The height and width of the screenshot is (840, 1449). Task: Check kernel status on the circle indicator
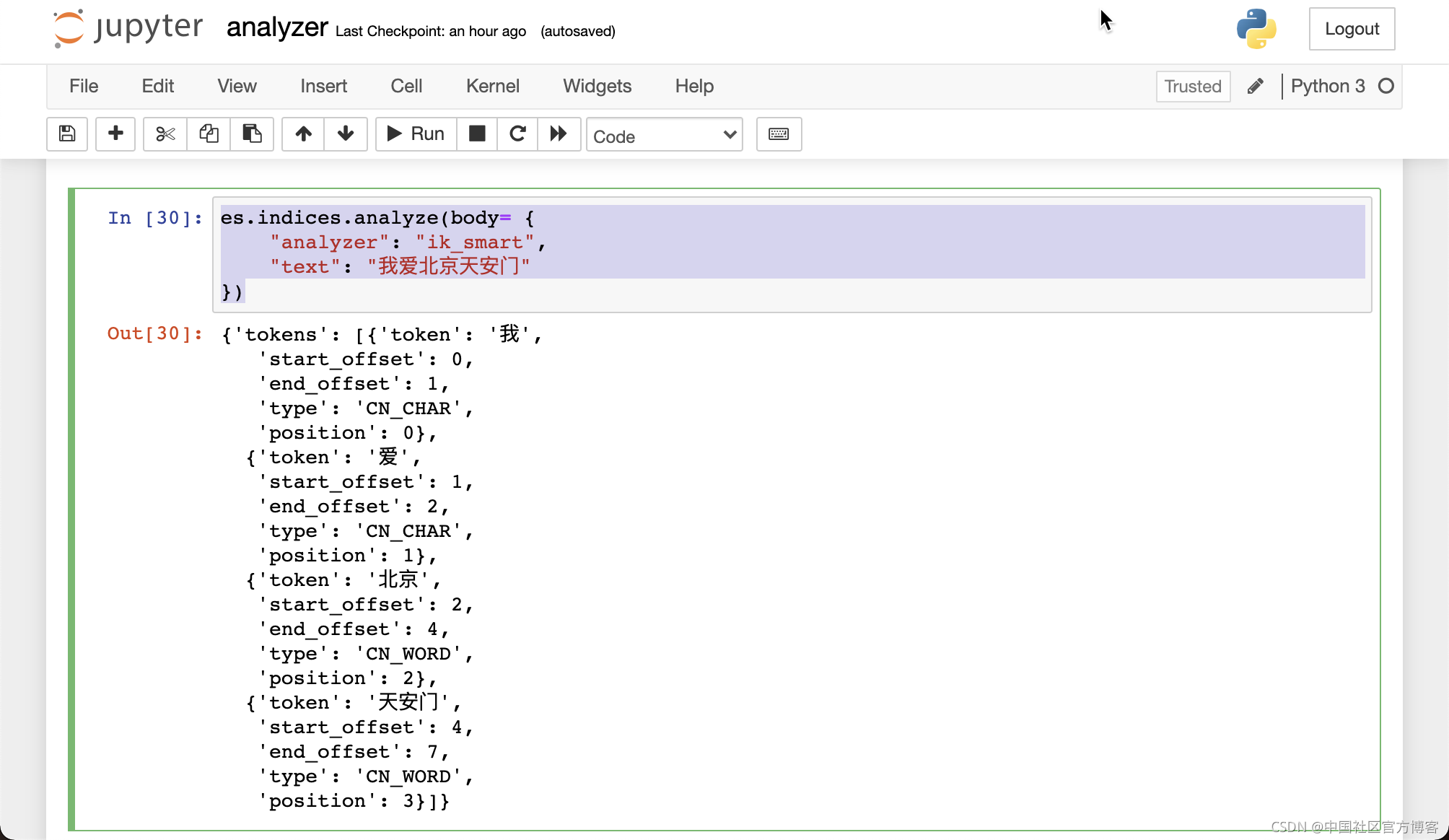pos(1386,86)
